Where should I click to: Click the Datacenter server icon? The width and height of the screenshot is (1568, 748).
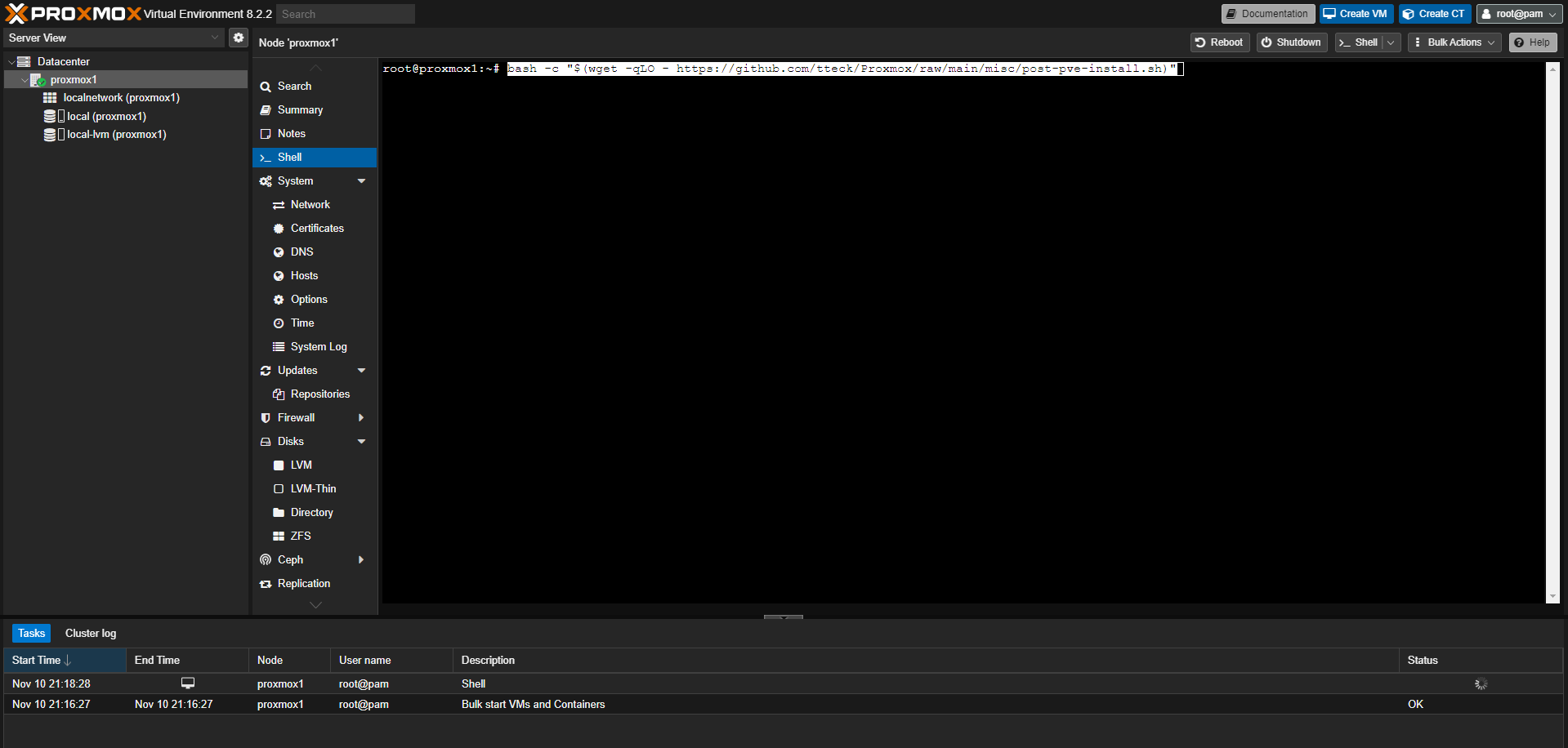pos(24,61)
